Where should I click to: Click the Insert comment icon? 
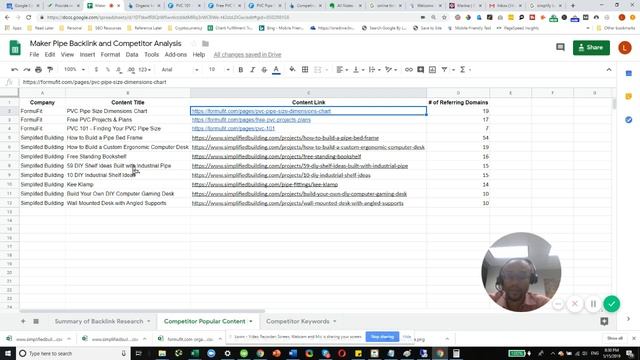[420, 70]
